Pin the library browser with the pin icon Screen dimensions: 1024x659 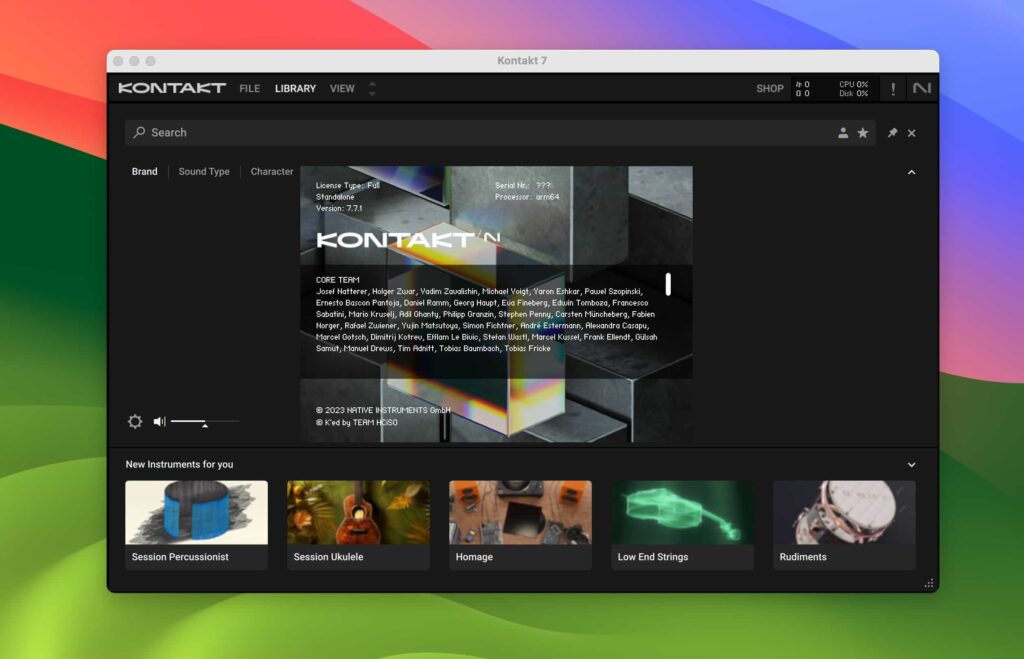[891, 132]
